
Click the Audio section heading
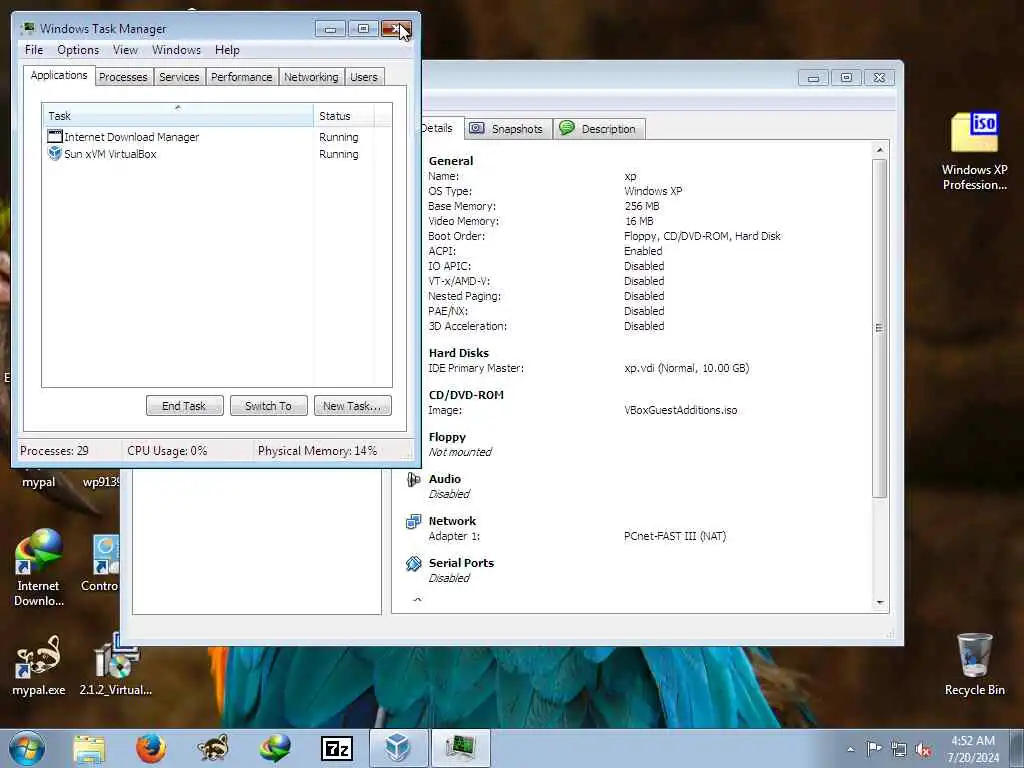point(445,479)
